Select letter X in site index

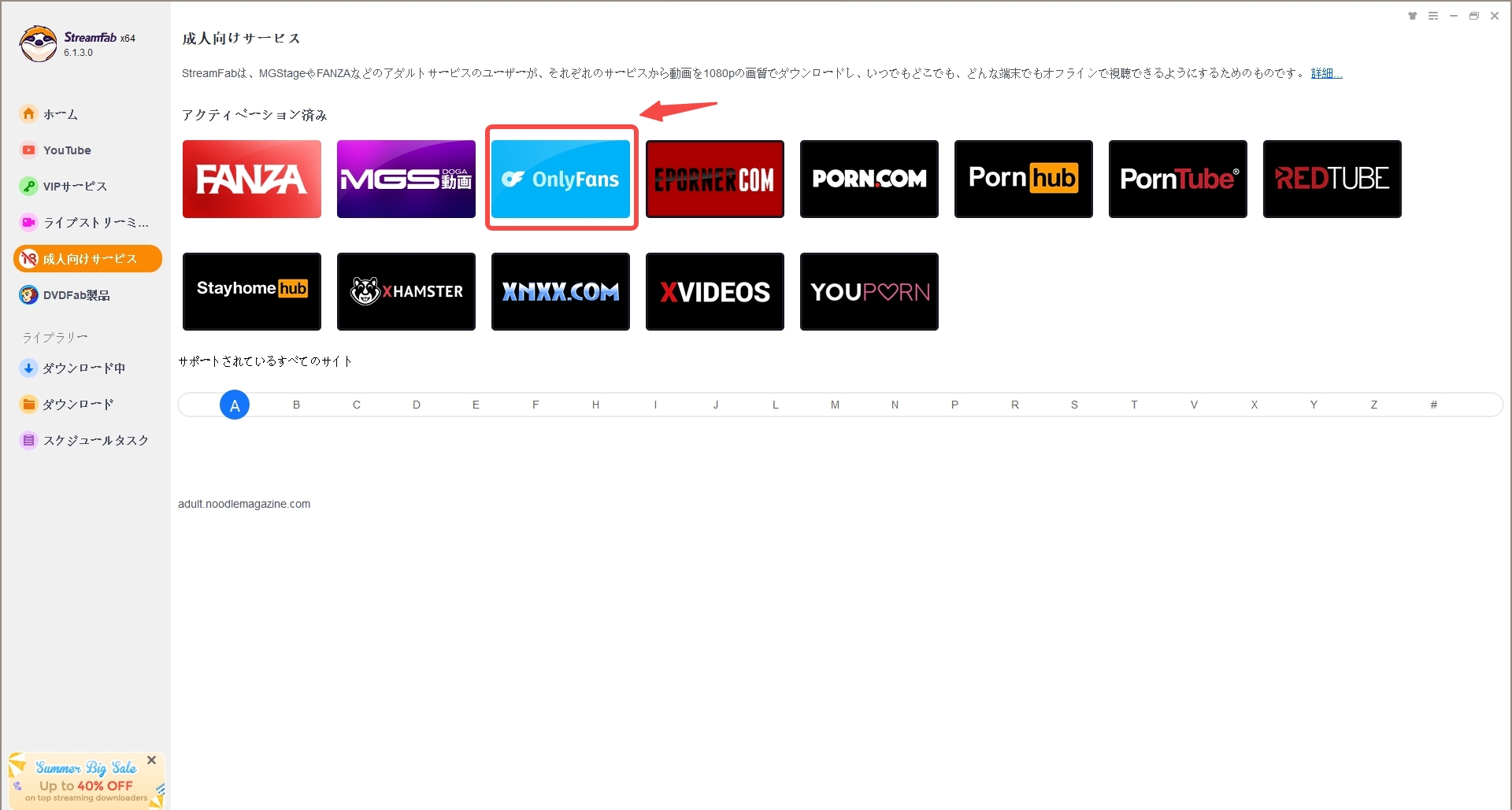tap(1254, 405)
